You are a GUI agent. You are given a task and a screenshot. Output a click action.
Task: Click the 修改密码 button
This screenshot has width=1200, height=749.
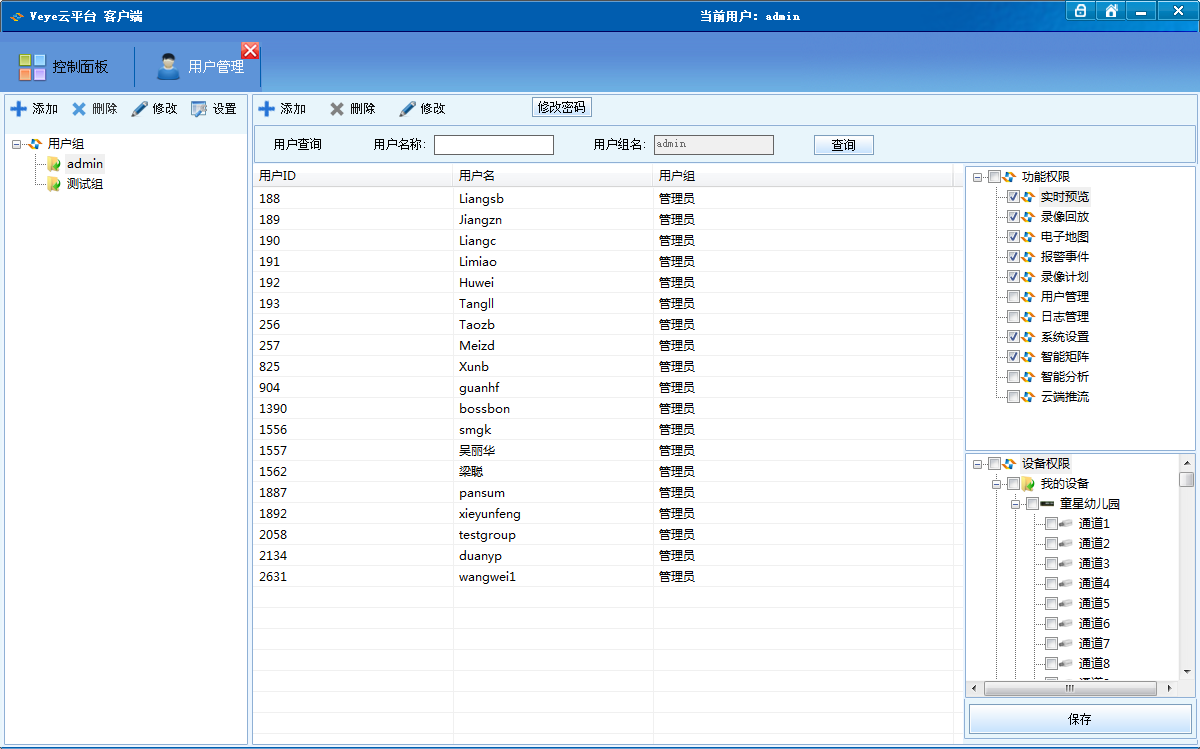(x=561, y=108)
